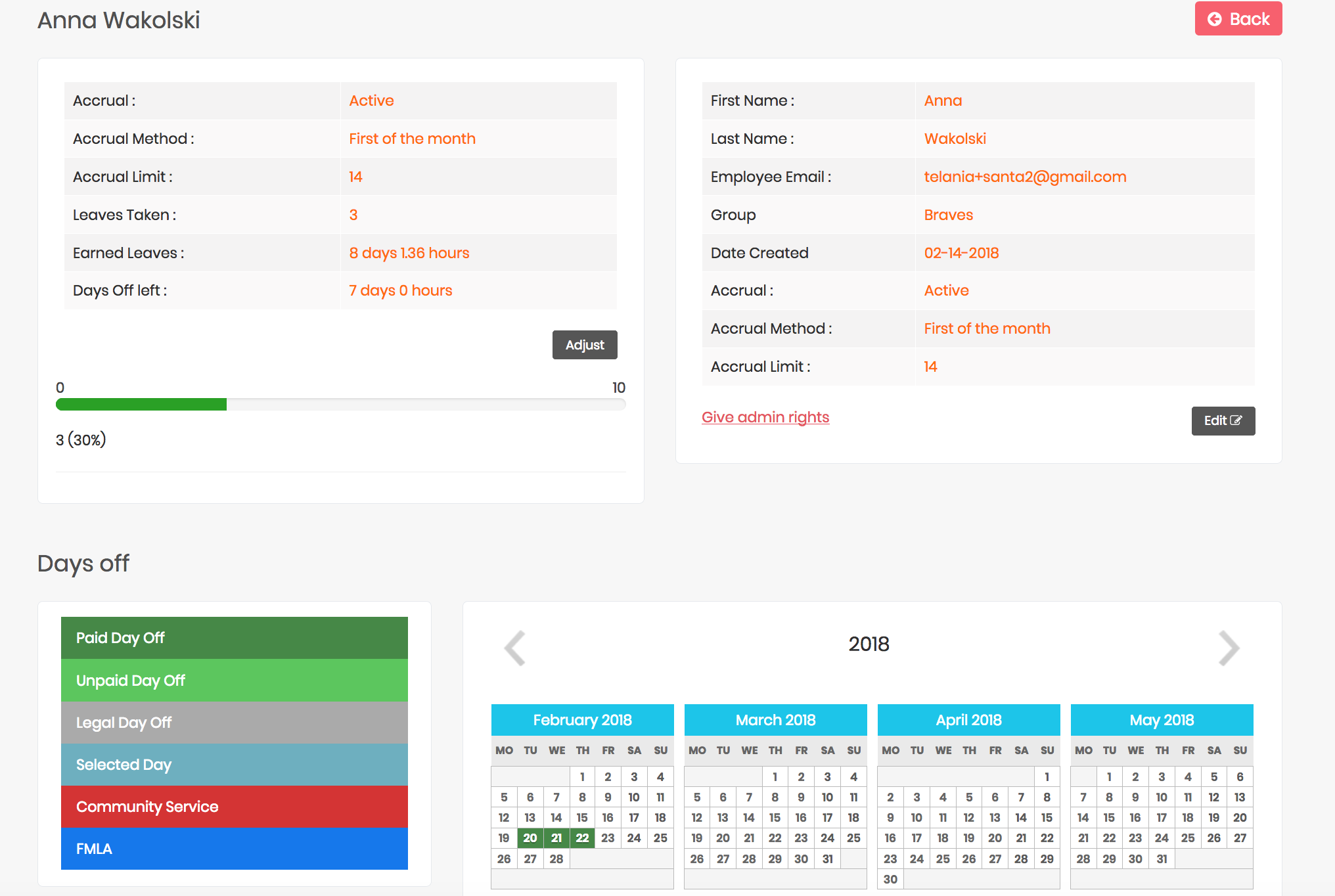This screenshot has height=896, width=1335.
Task: Select the Legal Day Off legend entry
Action: click(x=233, y=722)
